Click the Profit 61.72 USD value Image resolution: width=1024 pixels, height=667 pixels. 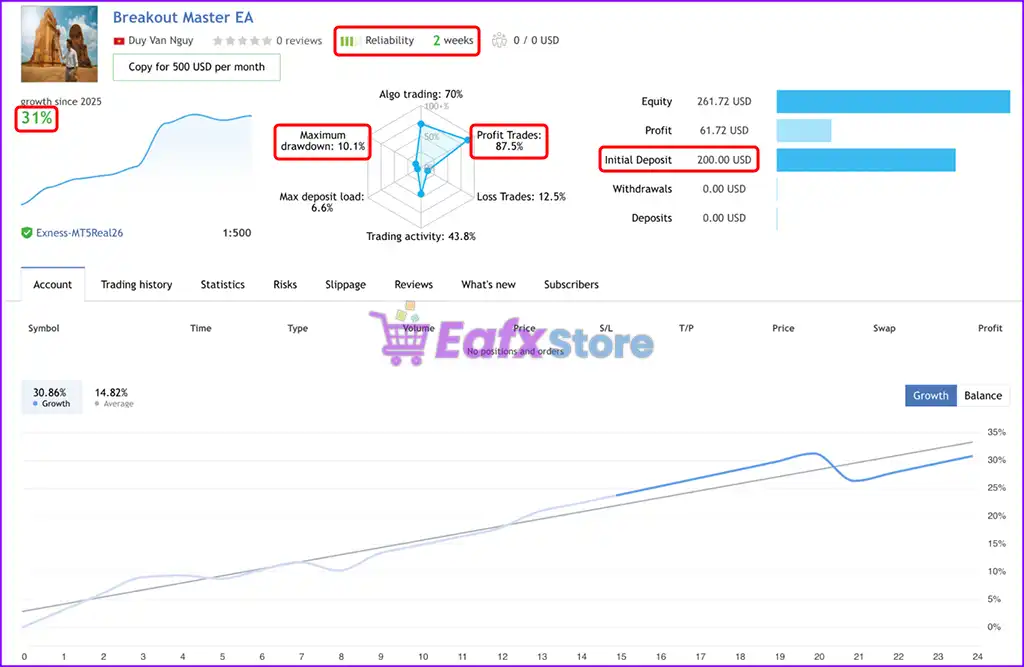pos(724,131)
